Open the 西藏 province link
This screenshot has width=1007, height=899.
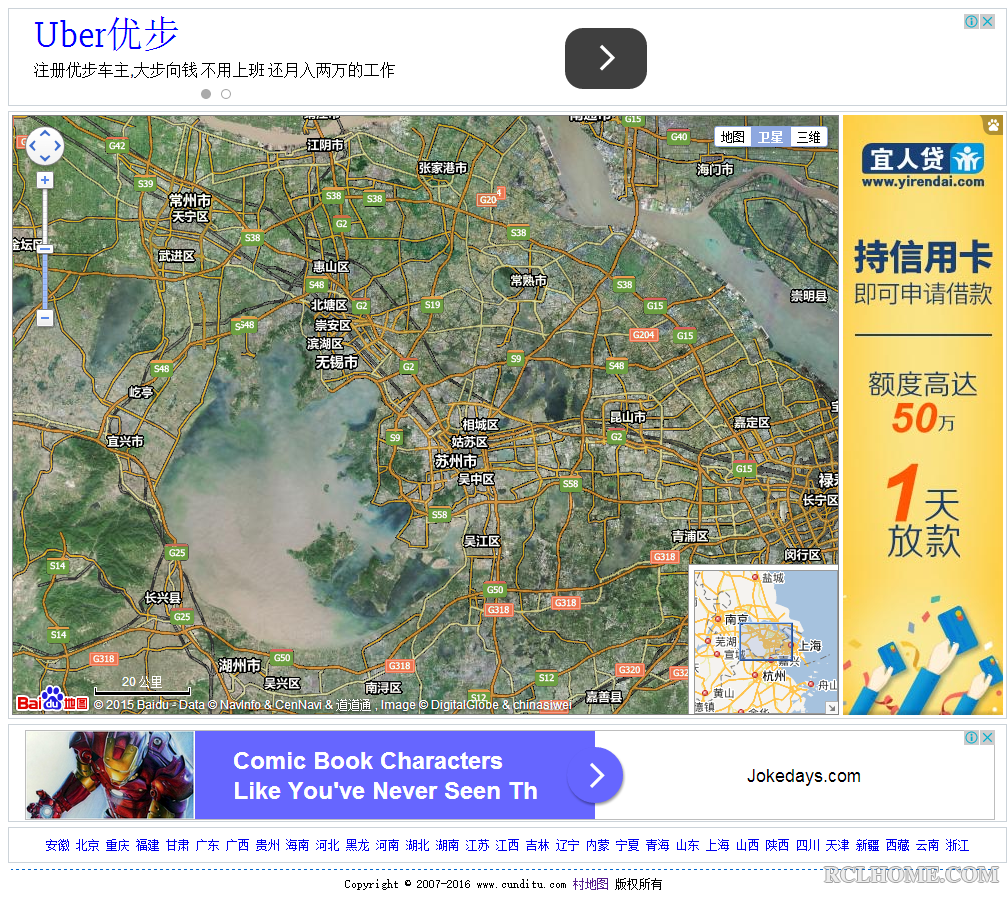click(x=897, y=845)
